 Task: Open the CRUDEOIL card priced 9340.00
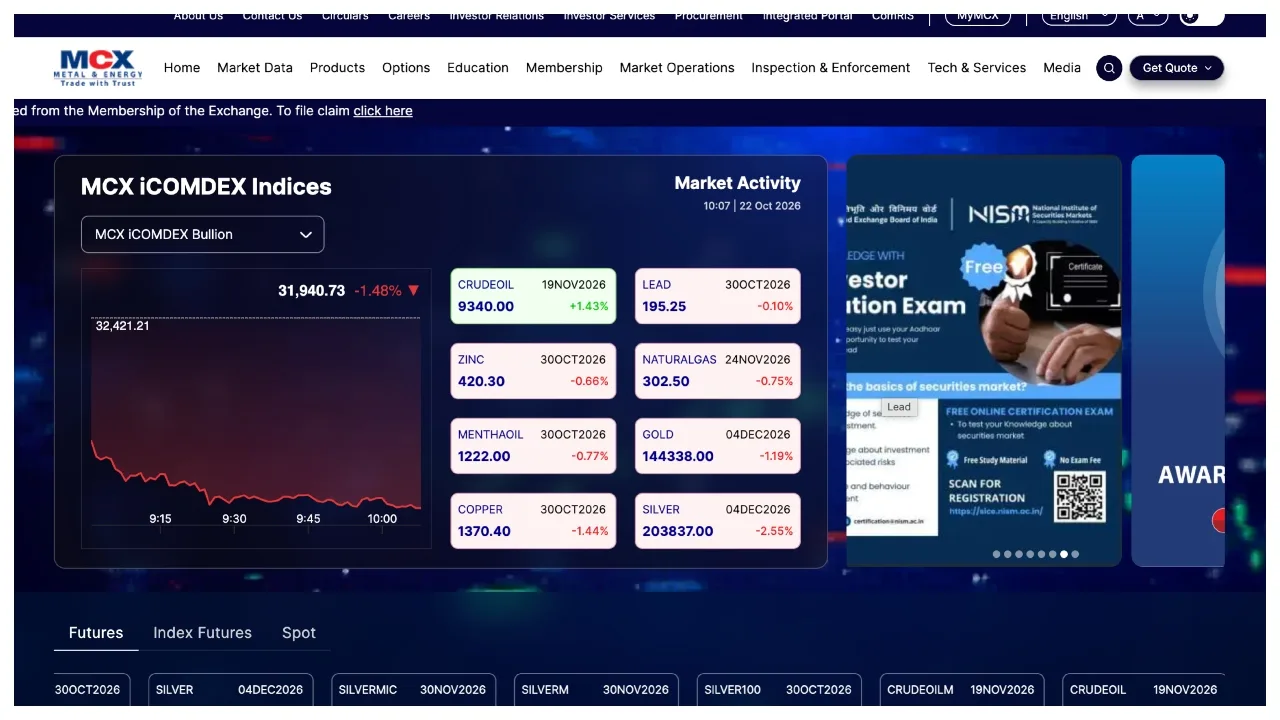[x=533, y=296]
